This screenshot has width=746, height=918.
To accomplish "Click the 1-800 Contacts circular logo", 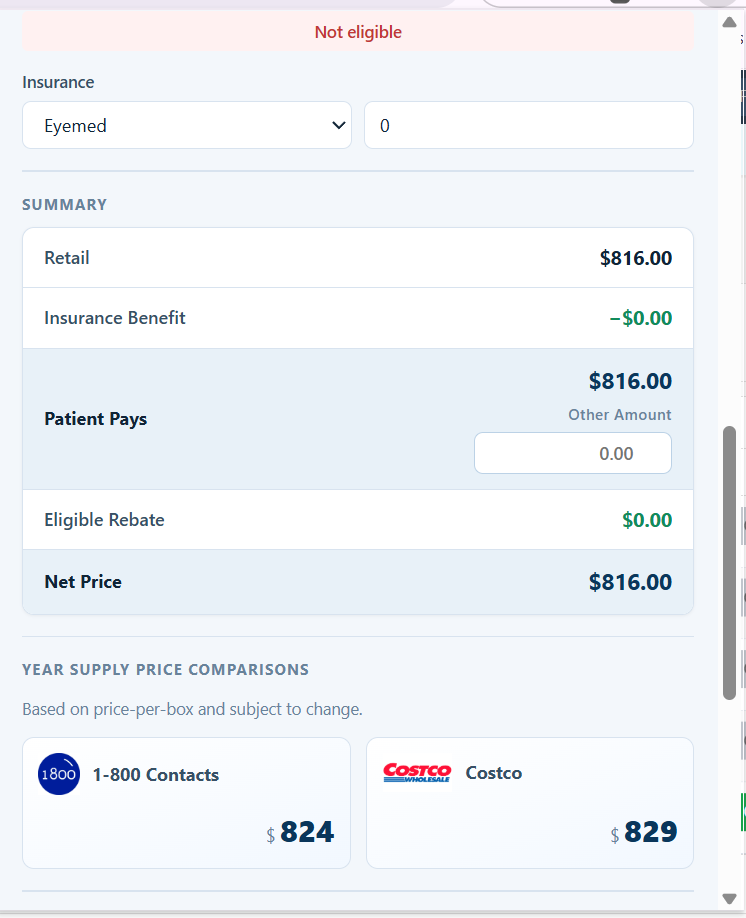I will (x=58, y=774).
